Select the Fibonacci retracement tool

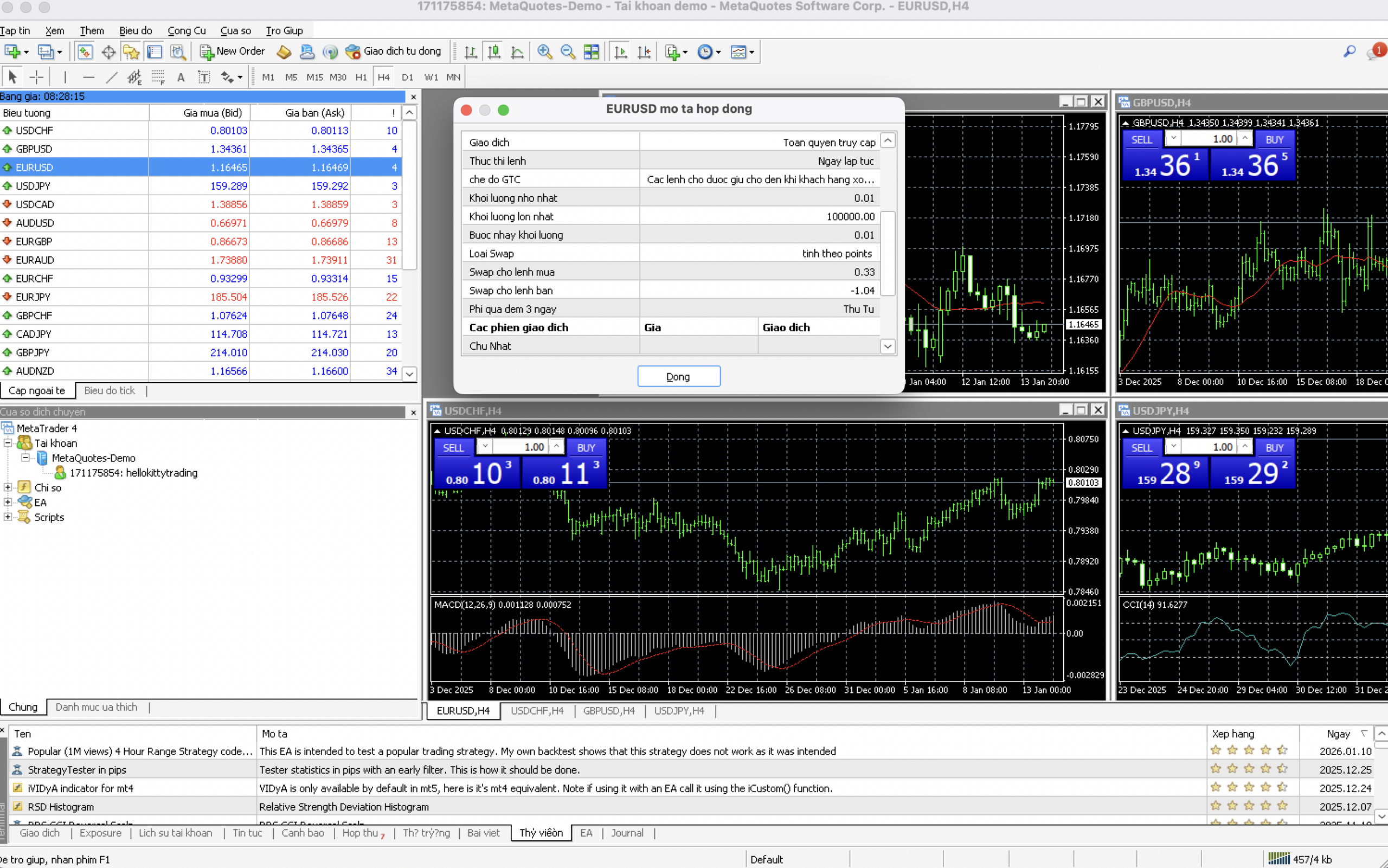[157, 77]
